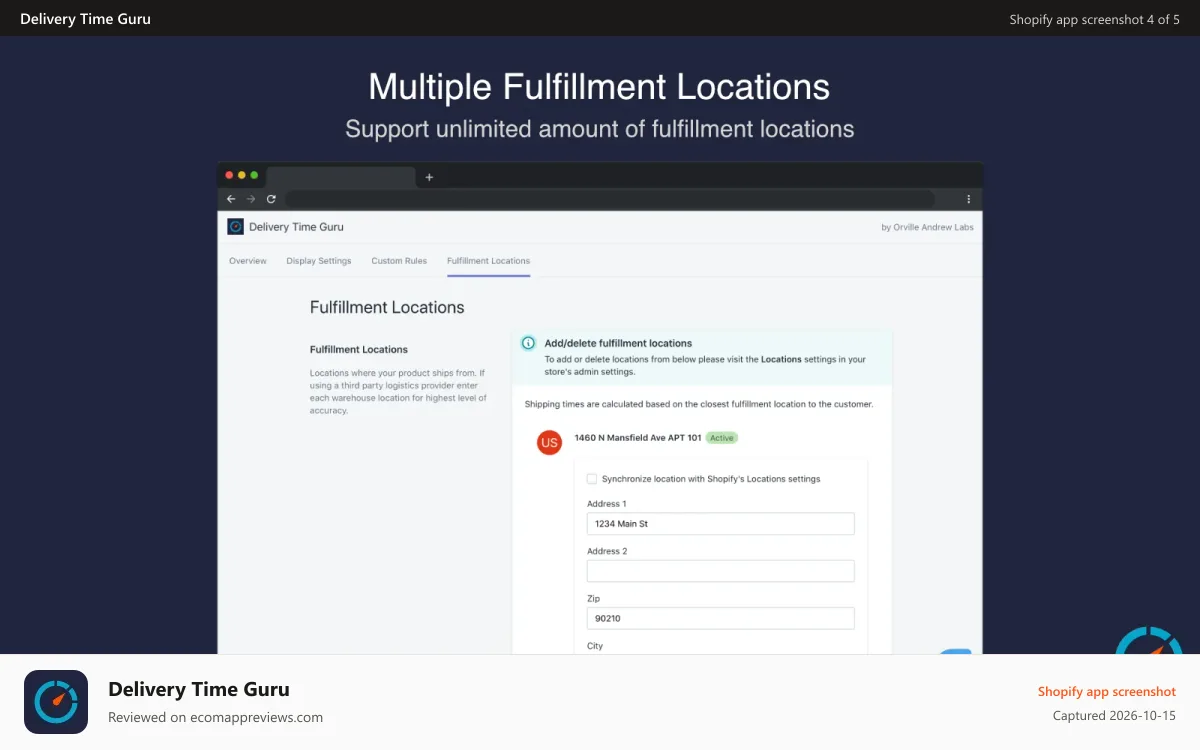1200x750 pixels.
Task: Click "Add/delete fulfillment locations" banner title
Action: point(618,343)
